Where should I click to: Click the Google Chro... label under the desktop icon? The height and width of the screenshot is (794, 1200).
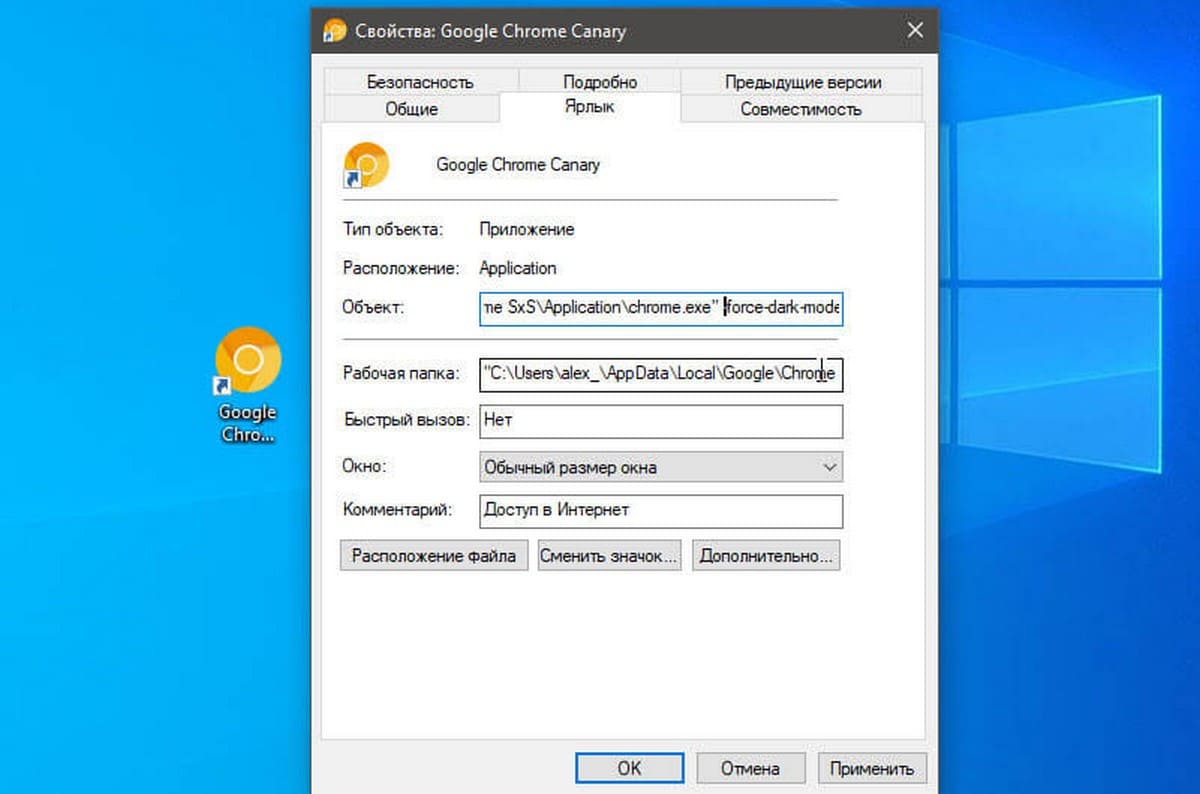tap(247, 423)
